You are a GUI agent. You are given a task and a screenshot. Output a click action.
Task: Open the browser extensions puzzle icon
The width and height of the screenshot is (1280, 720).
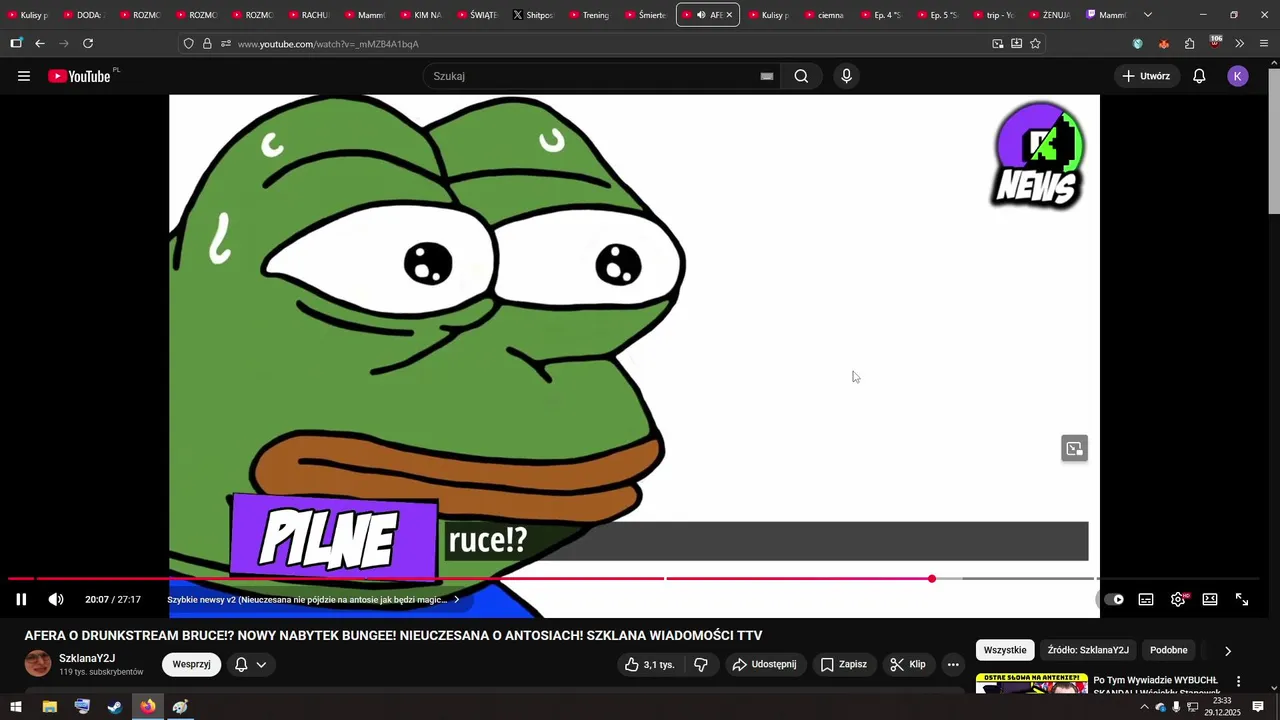pyautogui.click(x=1189, y=44)
